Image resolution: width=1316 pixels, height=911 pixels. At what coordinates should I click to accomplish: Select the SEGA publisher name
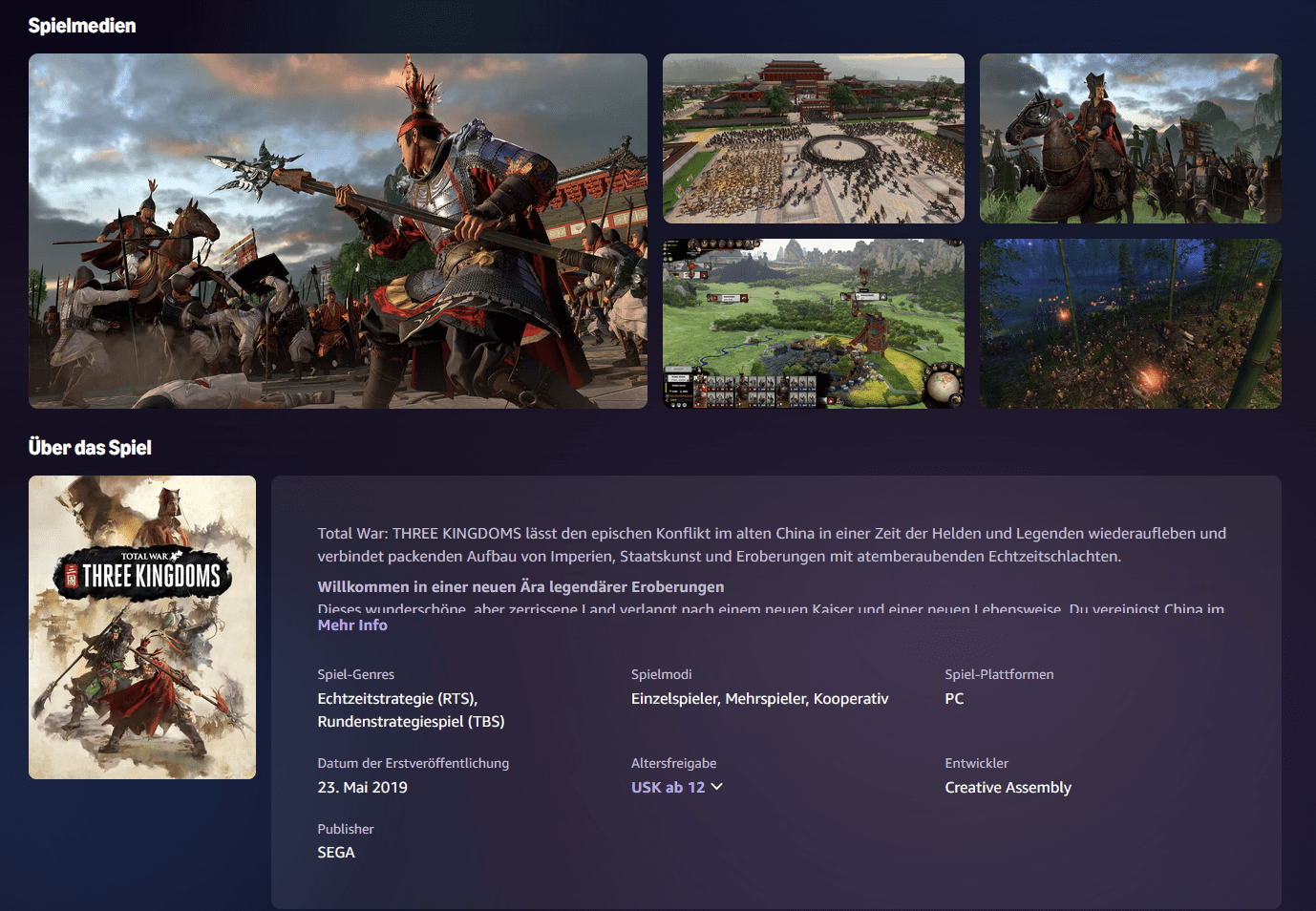336,852
